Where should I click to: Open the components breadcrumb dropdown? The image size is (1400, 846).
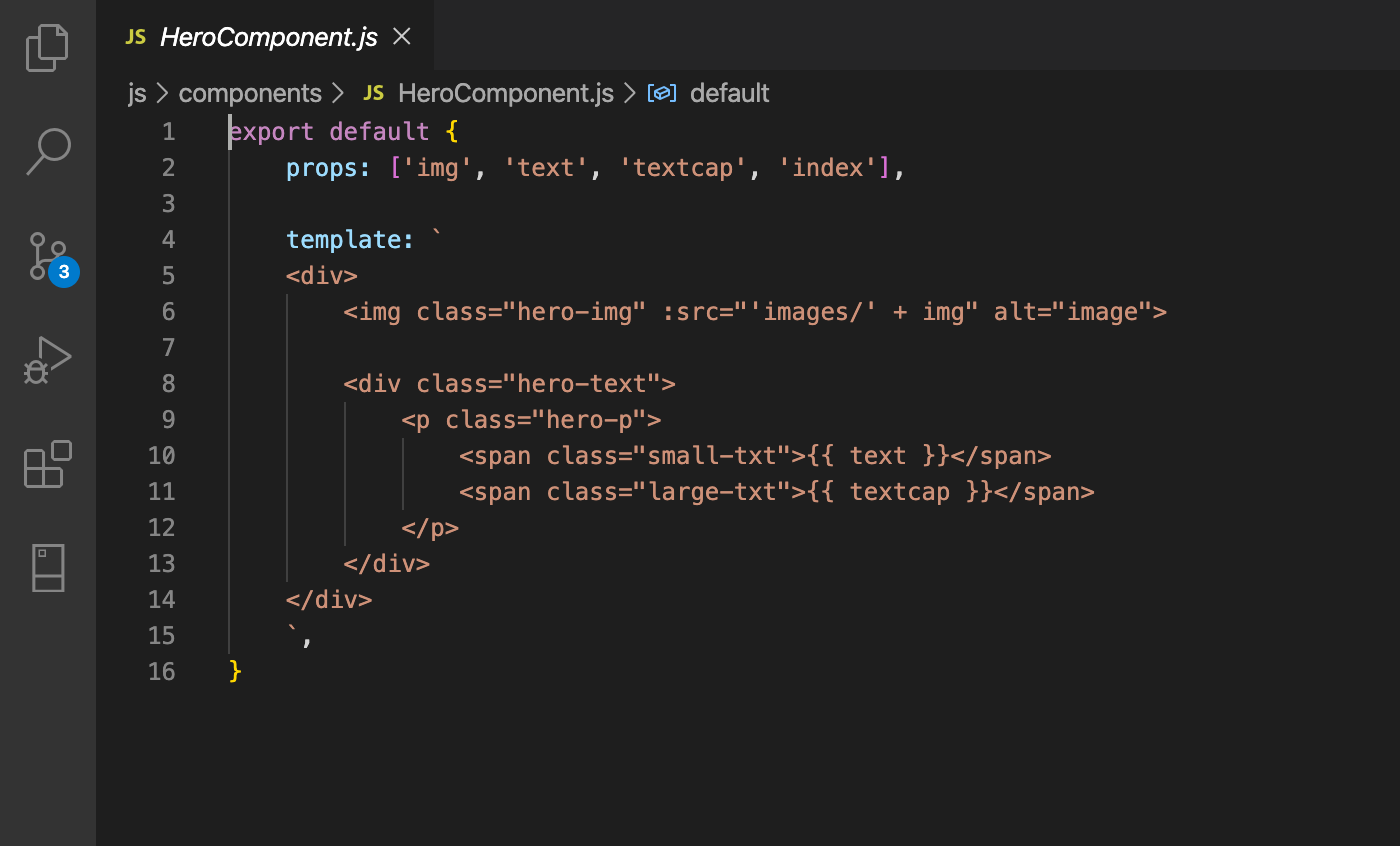249,92
